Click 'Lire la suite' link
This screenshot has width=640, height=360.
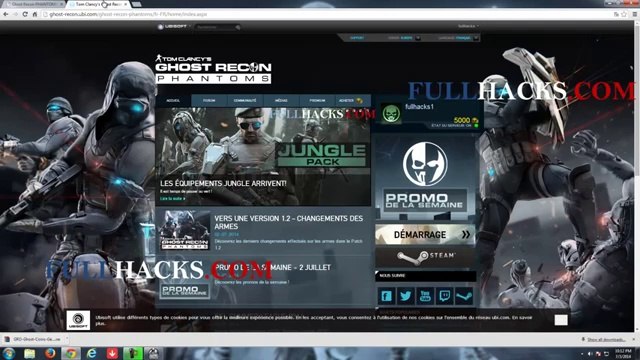(x=173, y=199)
